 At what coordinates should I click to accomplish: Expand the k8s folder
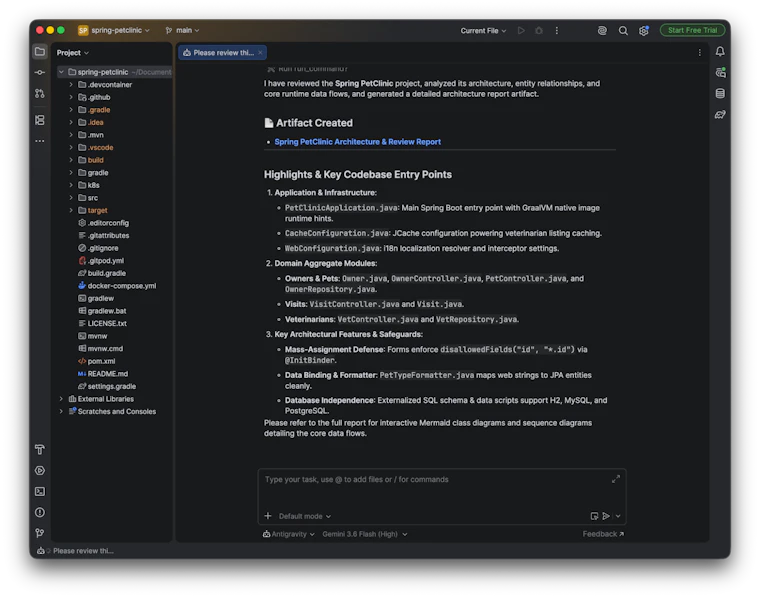point(71,185)
